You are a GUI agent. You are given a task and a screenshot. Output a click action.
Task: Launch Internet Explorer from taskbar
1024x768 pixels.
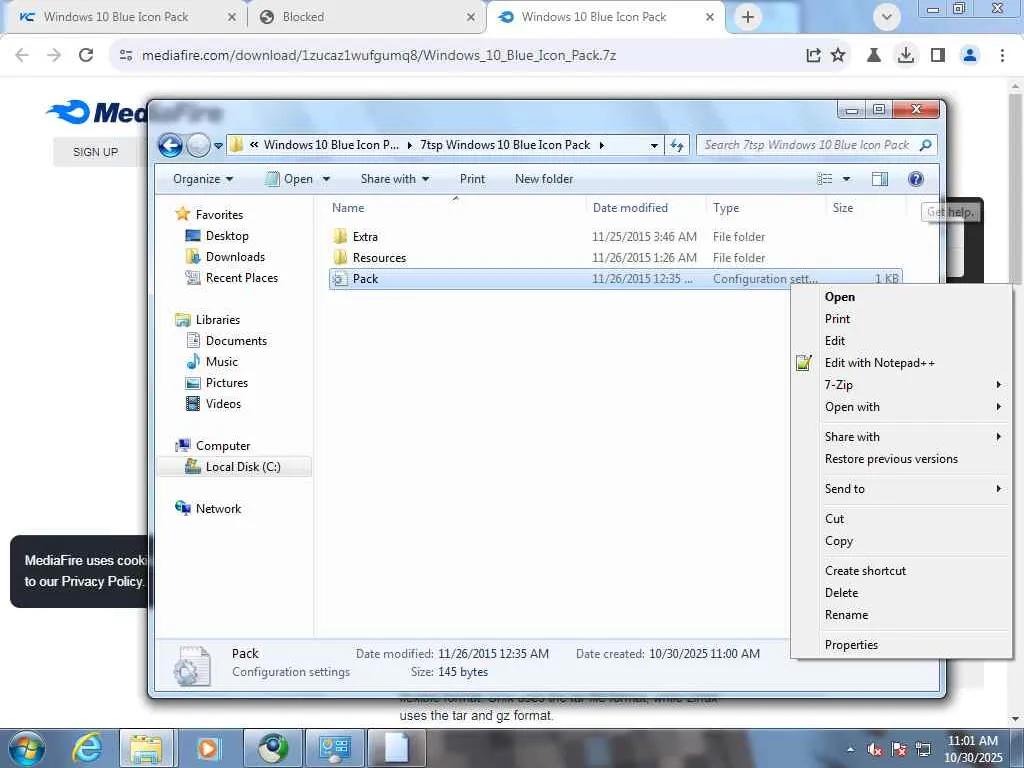click(87, 748)
